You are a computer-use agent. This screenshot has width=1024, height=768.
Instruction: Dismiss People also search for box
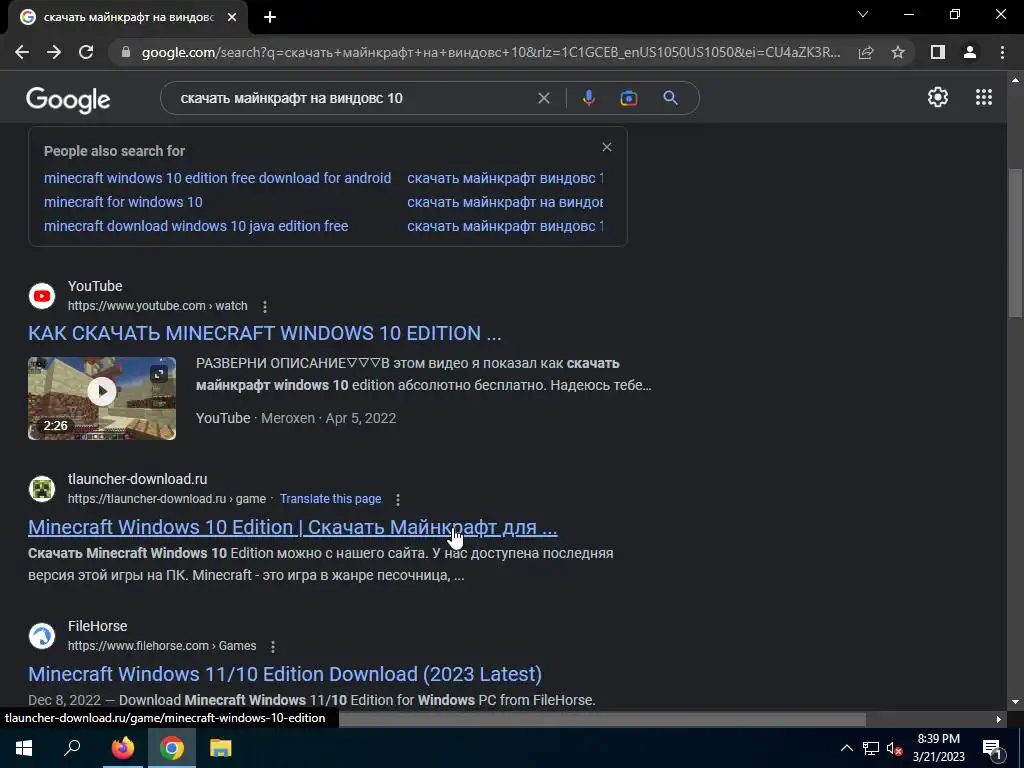607,147
